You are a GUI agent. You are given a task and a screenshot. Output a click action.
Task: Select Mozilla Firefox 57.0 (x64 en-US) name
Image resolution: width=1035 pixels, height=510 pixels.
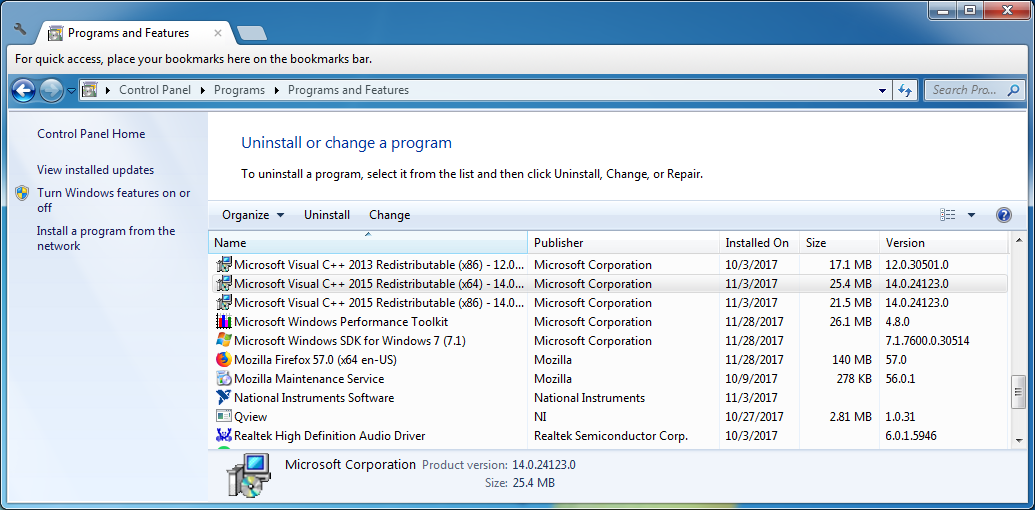[x=315, y=360]
